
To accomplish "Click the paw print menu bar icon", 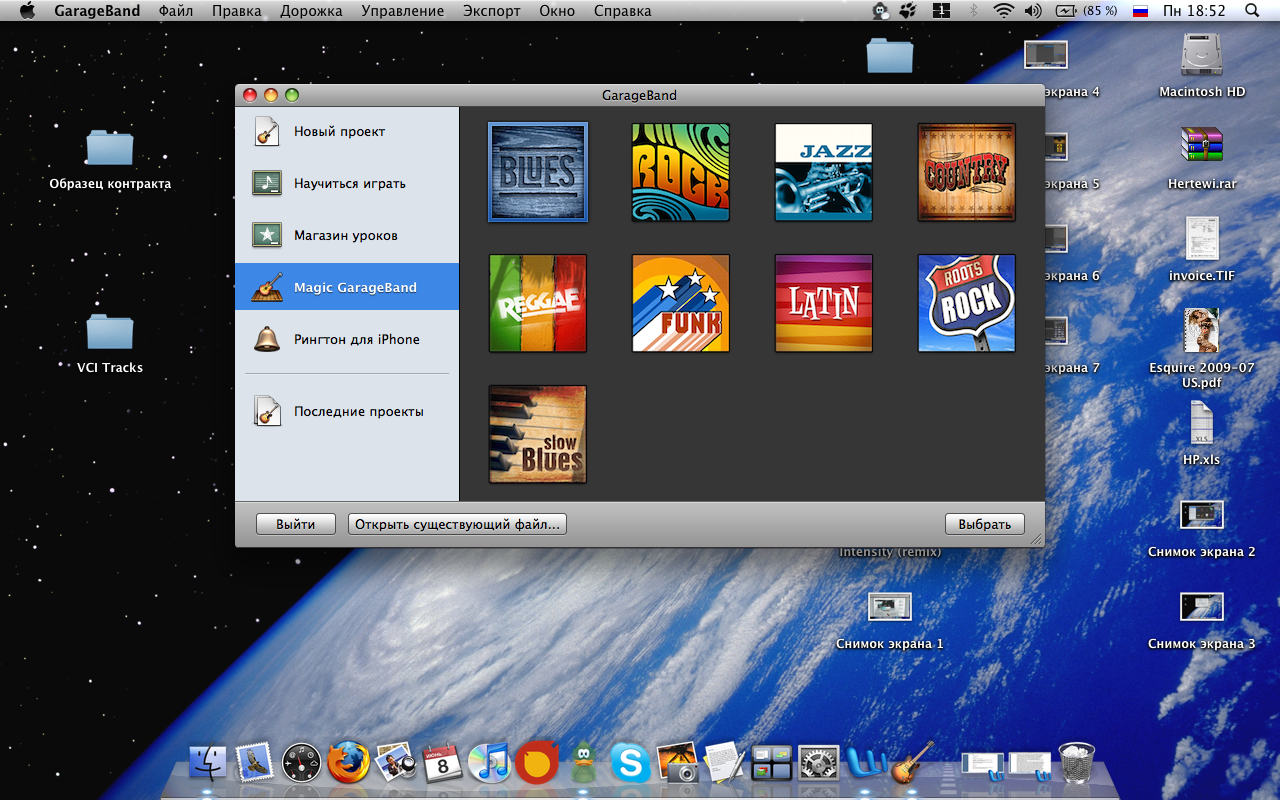I will tap(908, 11).
